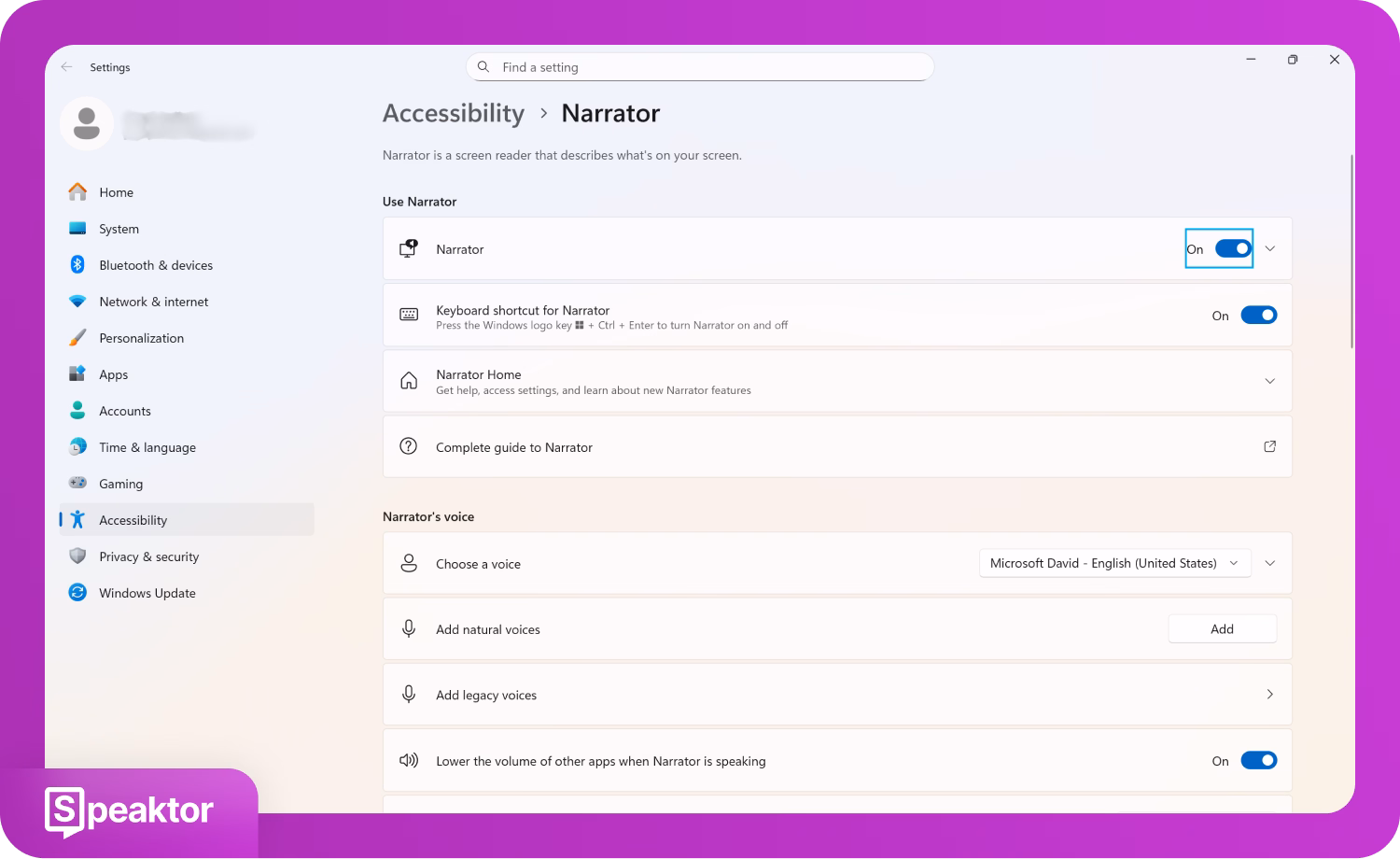Click the Find a setting search box

tap(700, 67)
